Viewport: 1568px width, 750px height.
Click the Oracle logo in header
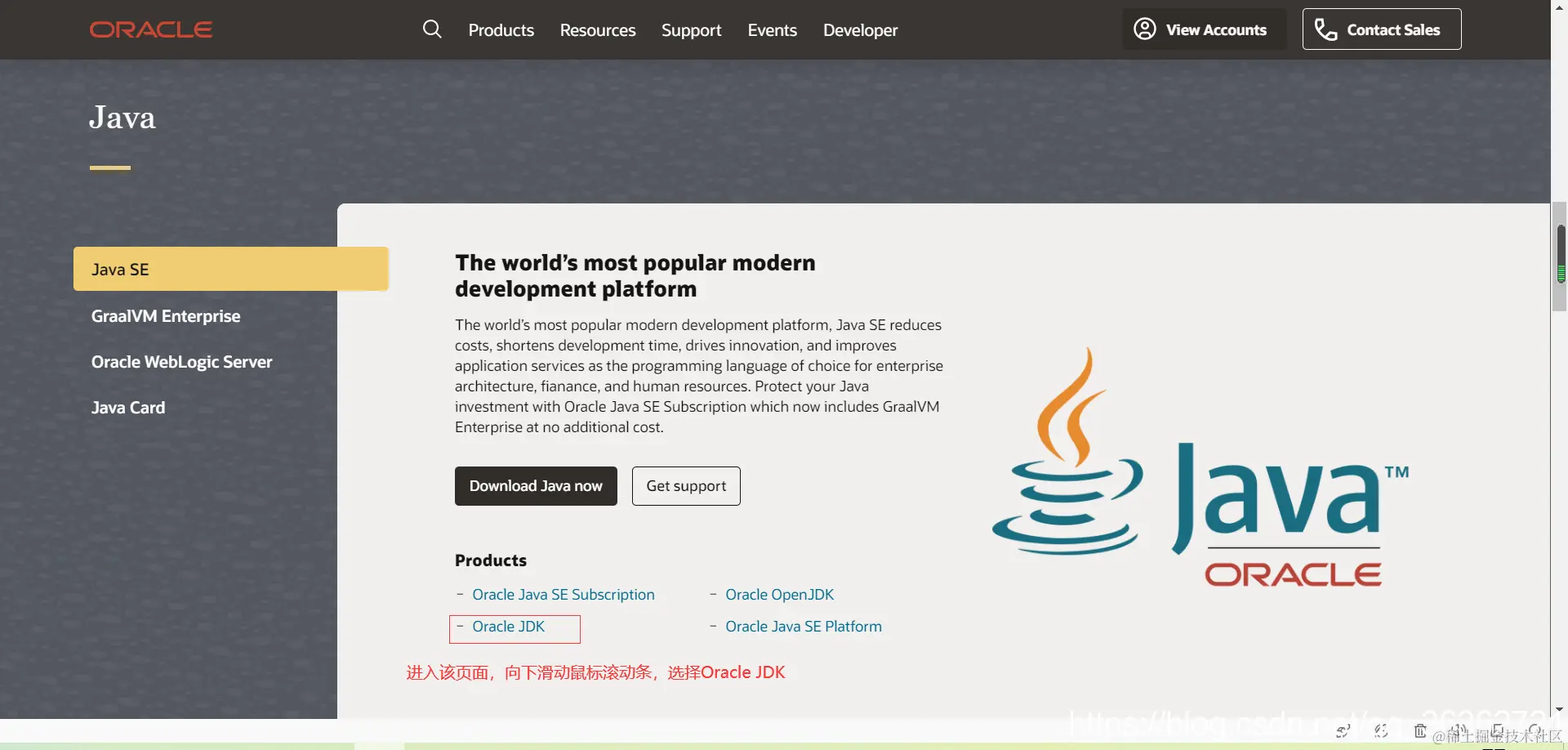[151, 29]
